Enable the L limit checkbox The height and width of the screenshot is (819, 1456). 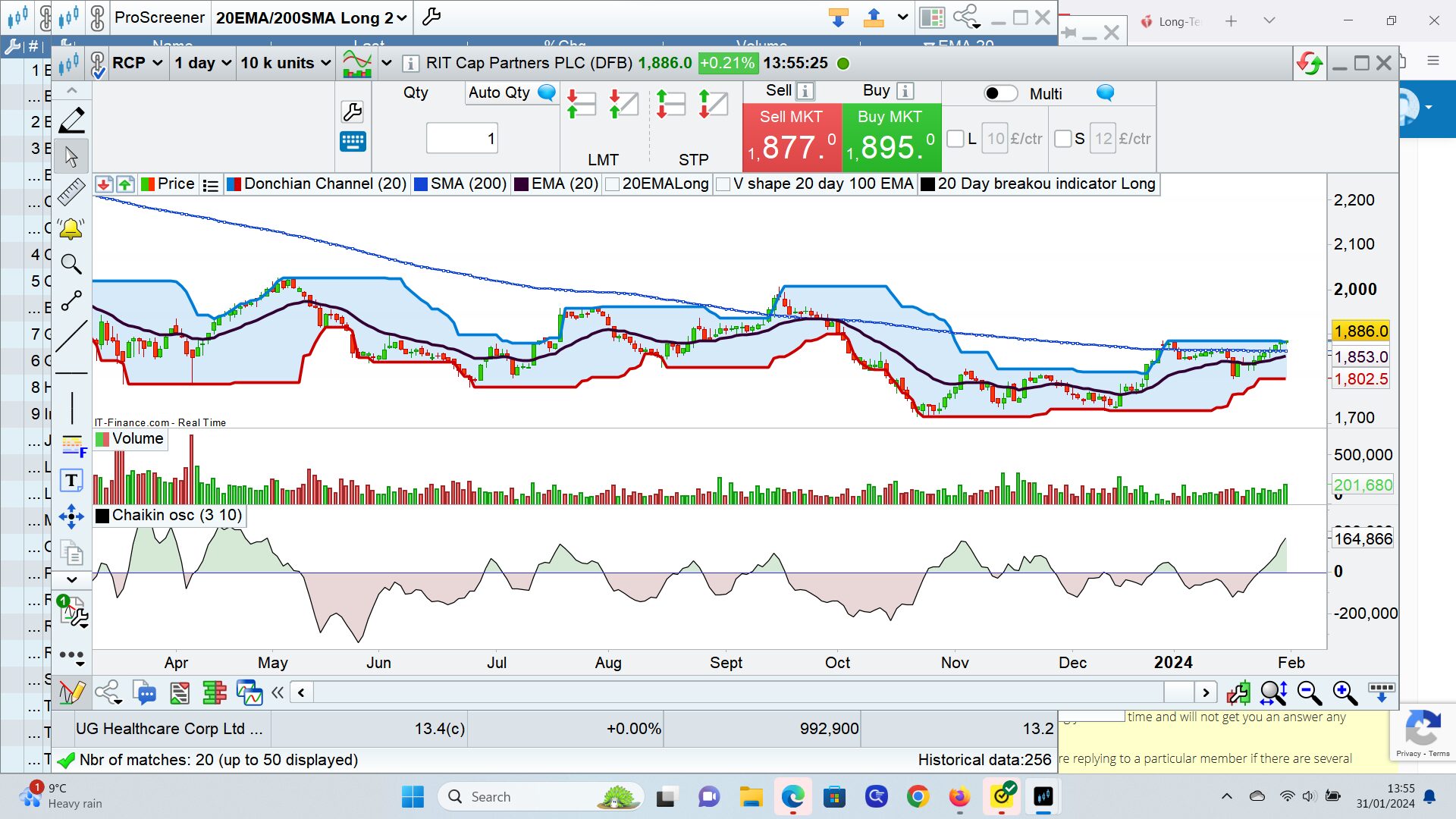coord(955,139)
